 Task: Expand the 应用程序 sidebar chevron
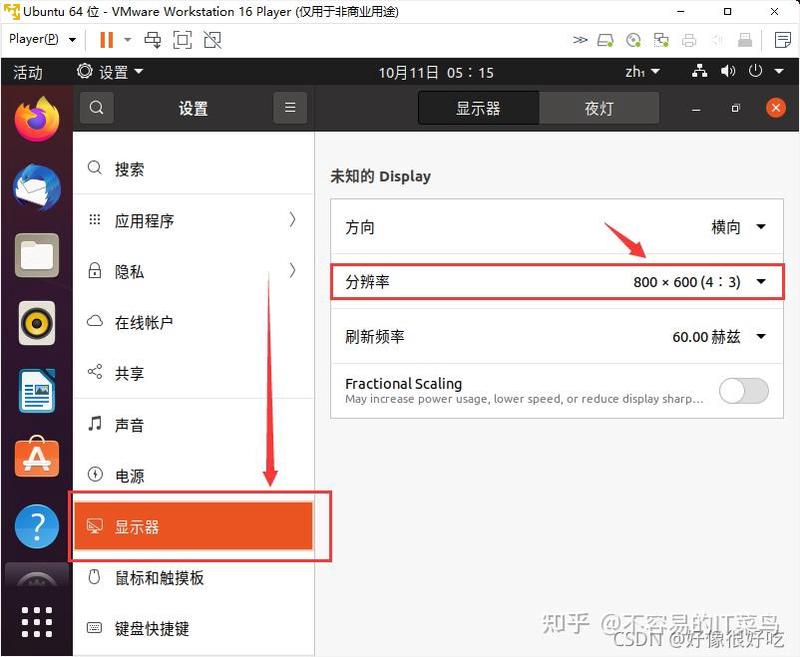(292, 220)
